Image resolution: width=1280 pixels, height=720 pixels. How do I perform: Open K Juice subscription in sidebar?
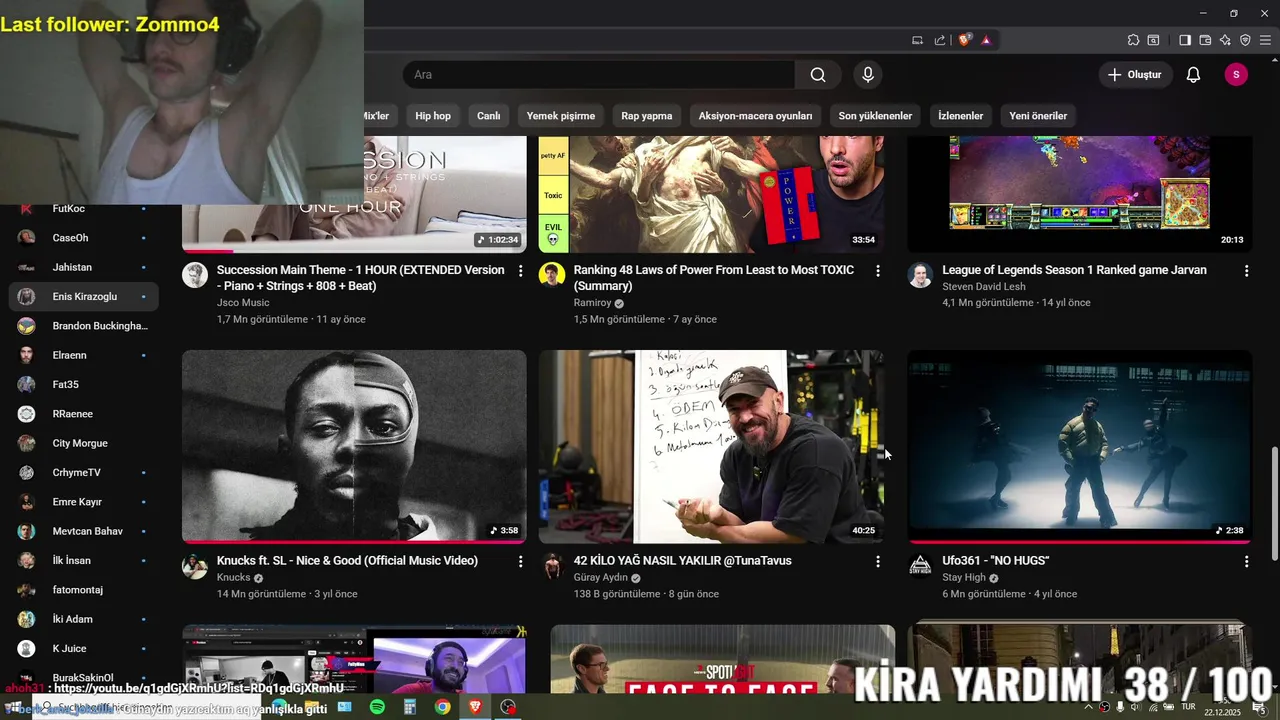84,649
